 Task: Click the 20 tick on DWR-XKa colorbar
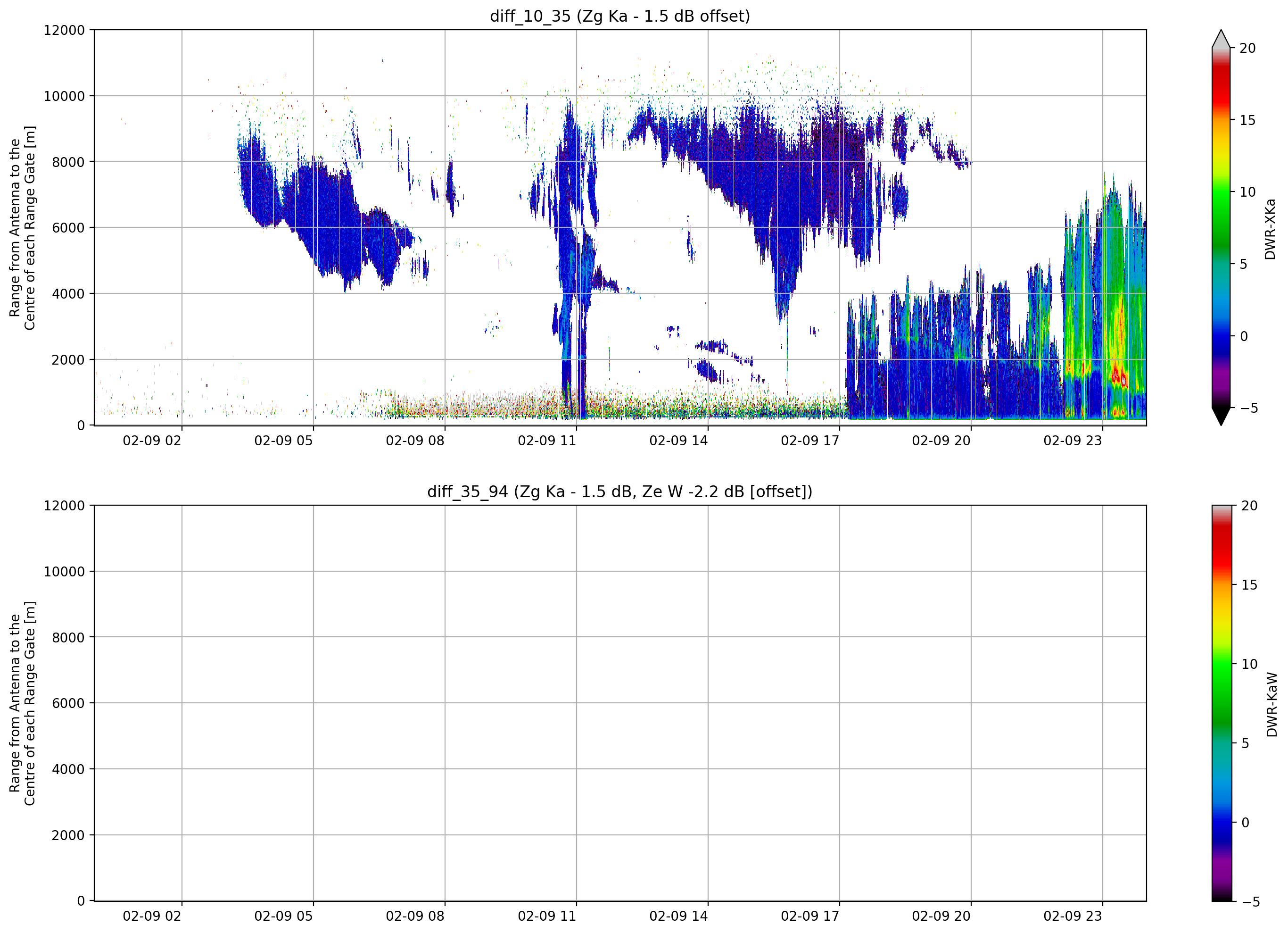tap(1247, 48)
